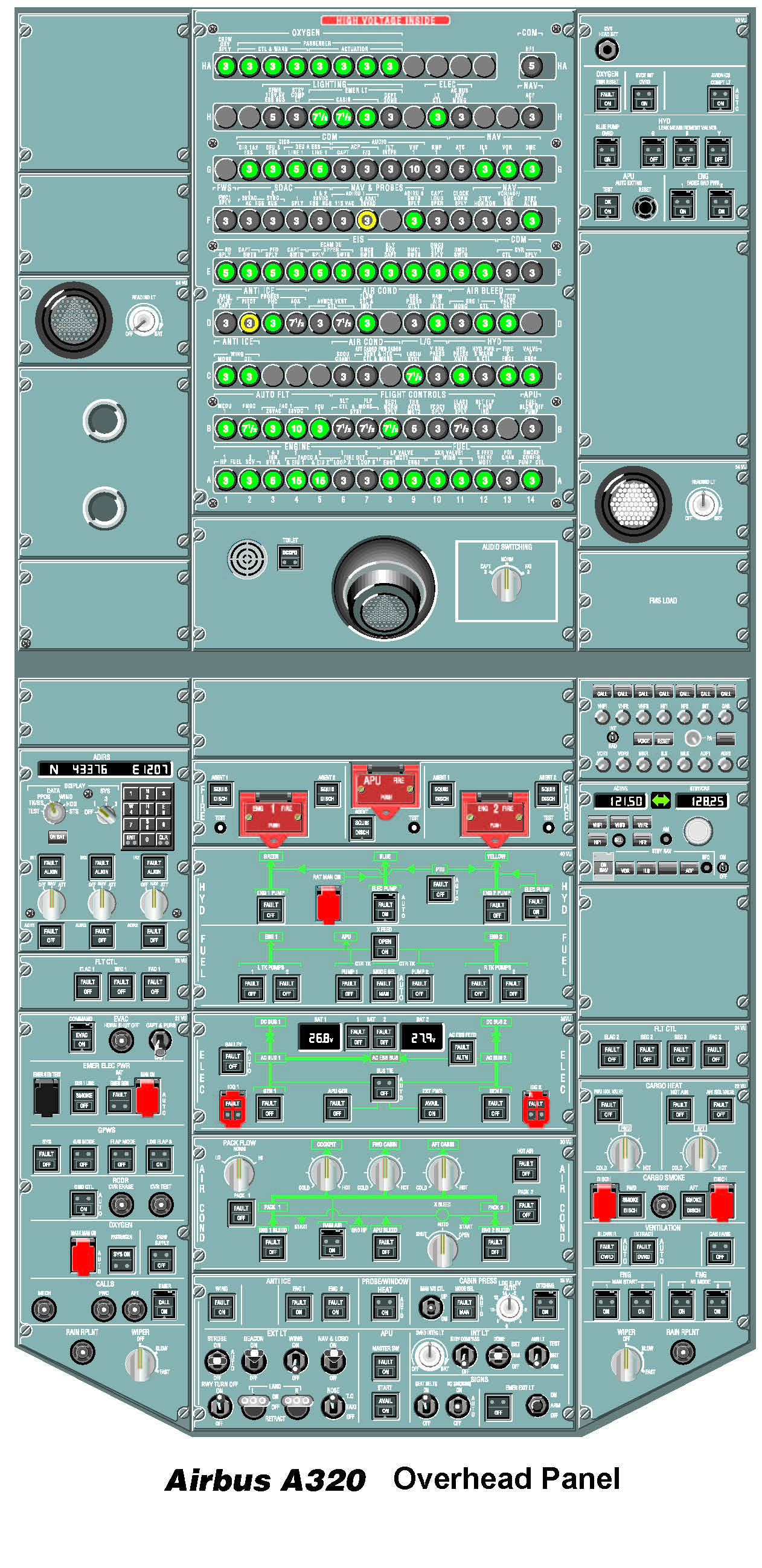
Task: Toggle the HYD PTU pushbutton
Action: [440, 889]
